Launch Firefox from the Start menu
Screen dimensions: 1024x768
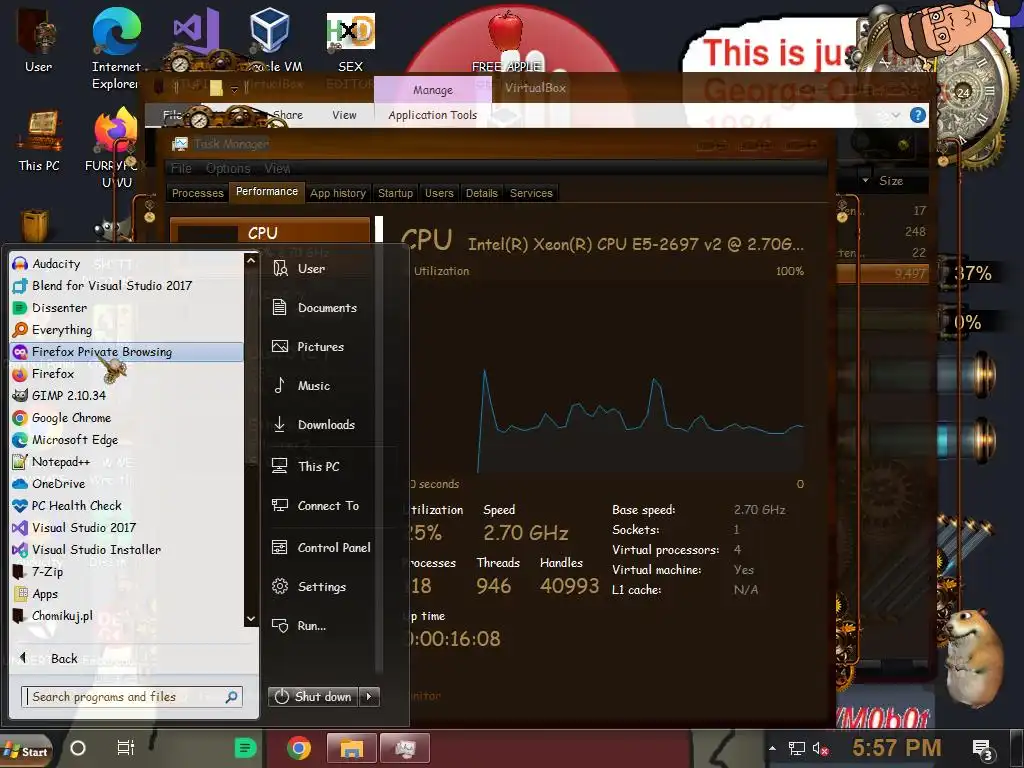pyautogui.click(x=127, y=374)
